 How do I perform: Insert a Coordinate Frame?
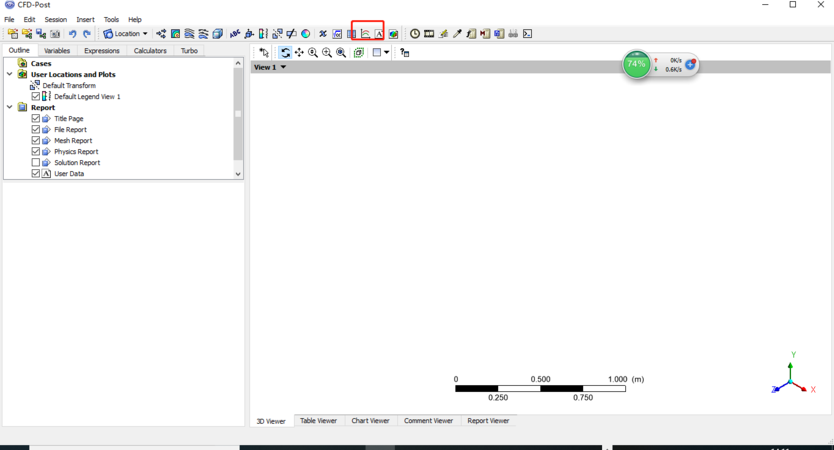pos(249,34)
